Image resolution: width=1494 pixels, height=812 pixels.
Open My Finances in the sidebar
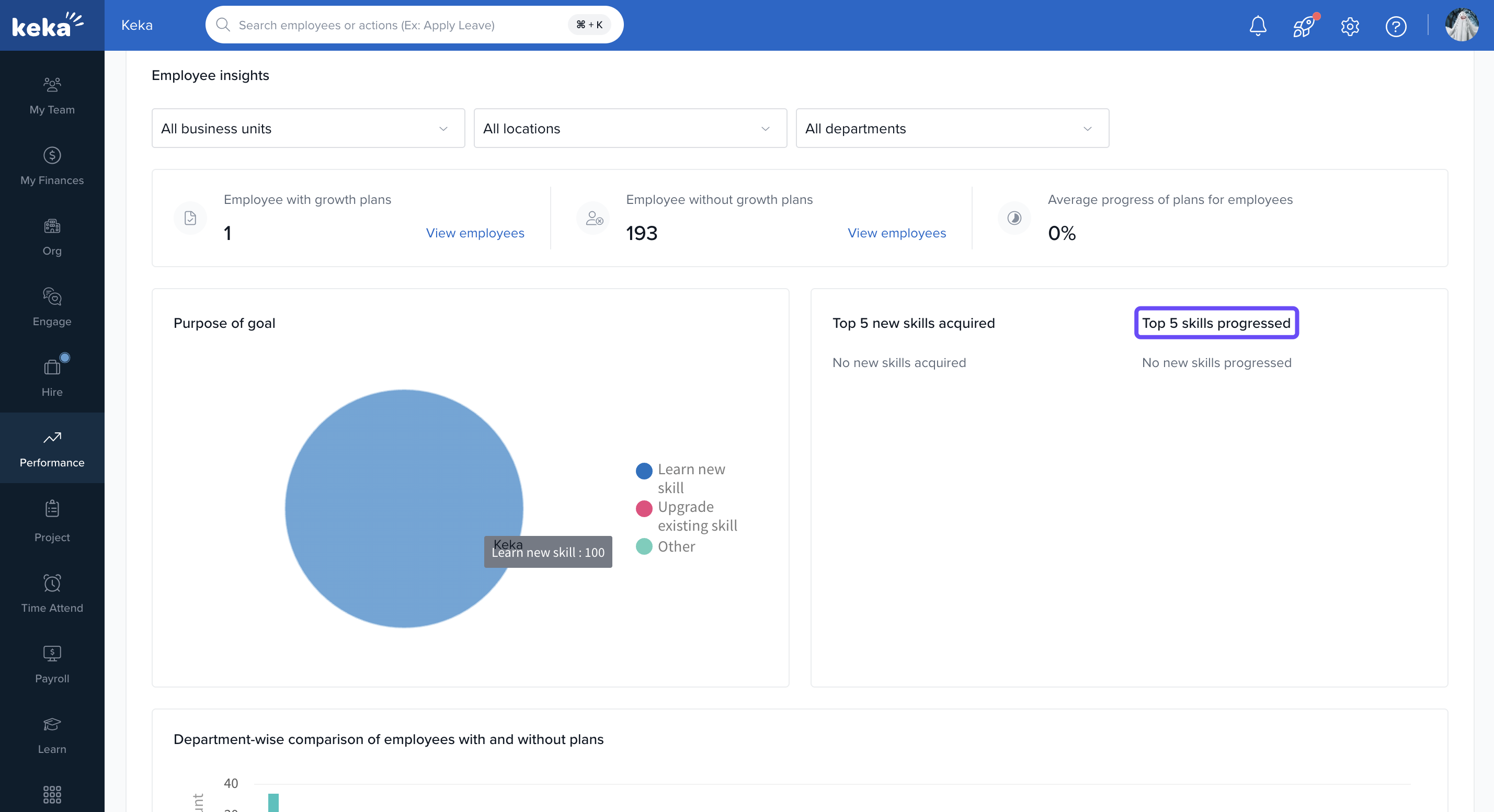[x=52, y=166]
